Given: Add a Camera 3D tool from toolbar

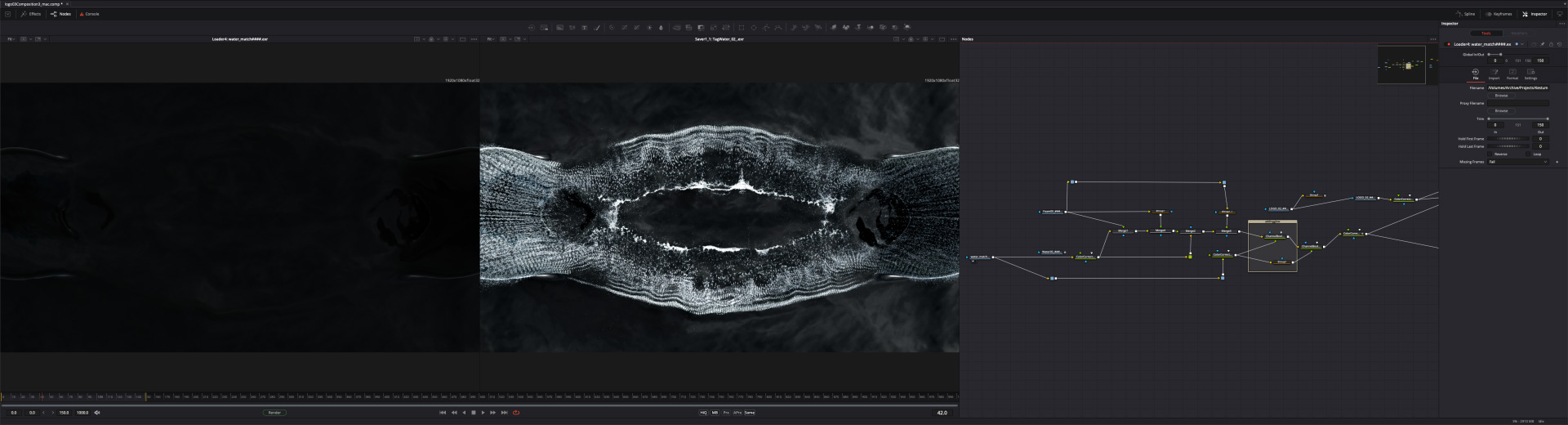Looking at the screenshot, I should pos(883,27).
